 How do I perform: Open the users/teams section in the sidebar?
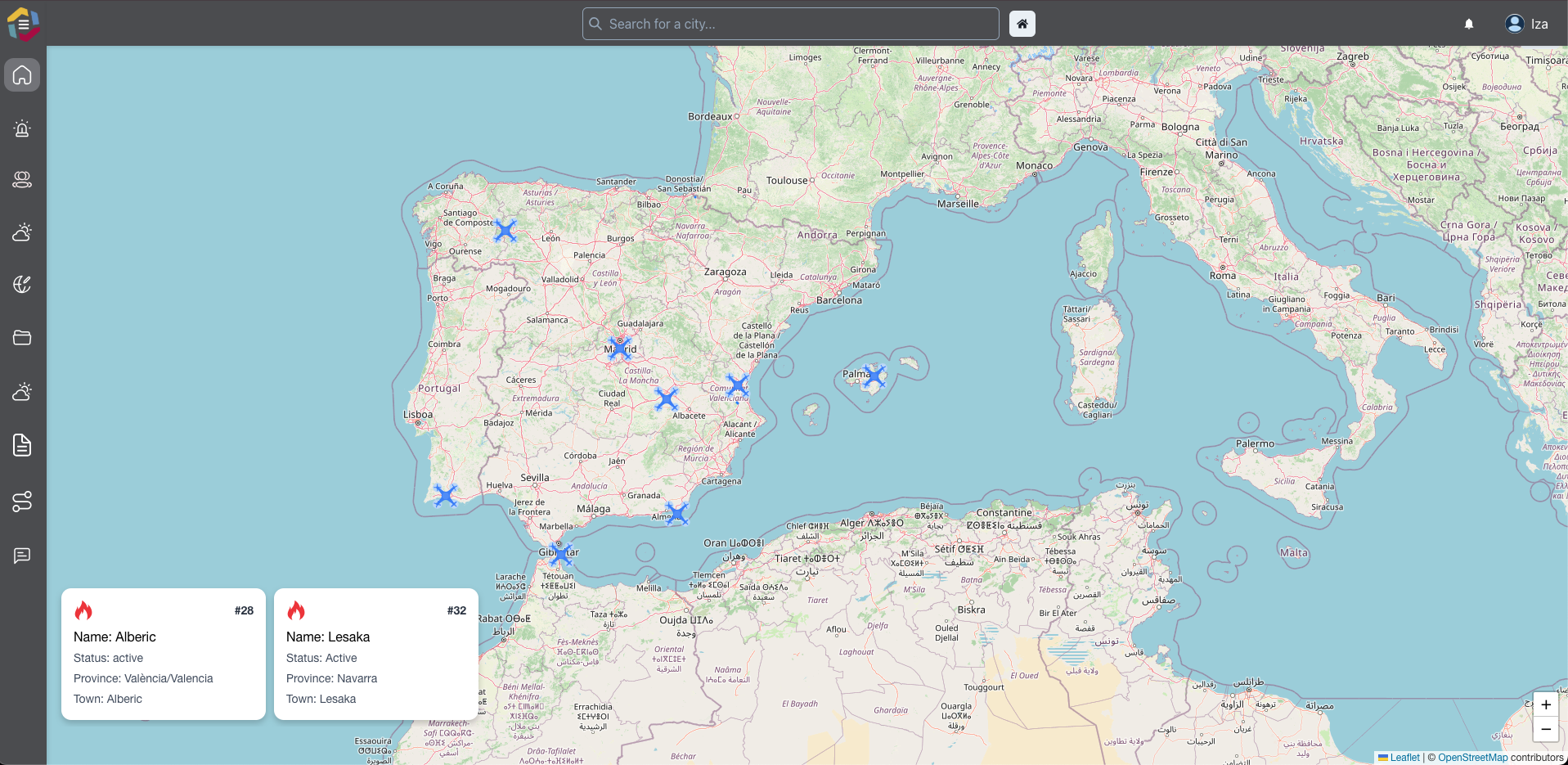click(x=21, y=180)
